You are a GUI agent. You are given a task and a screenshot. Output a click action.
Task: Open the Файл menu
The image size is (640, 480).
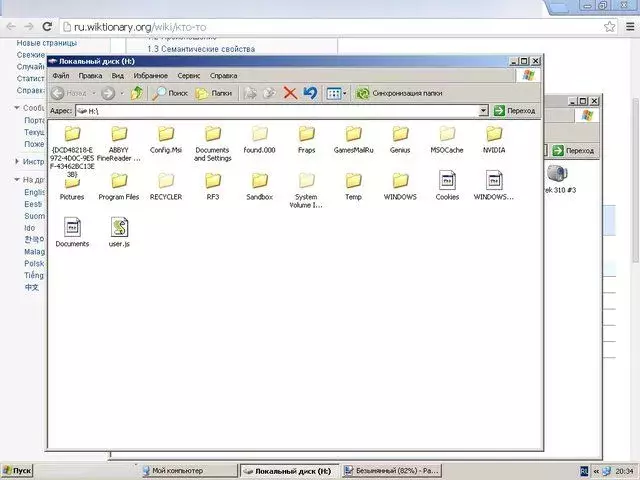(x=61, y=76)
